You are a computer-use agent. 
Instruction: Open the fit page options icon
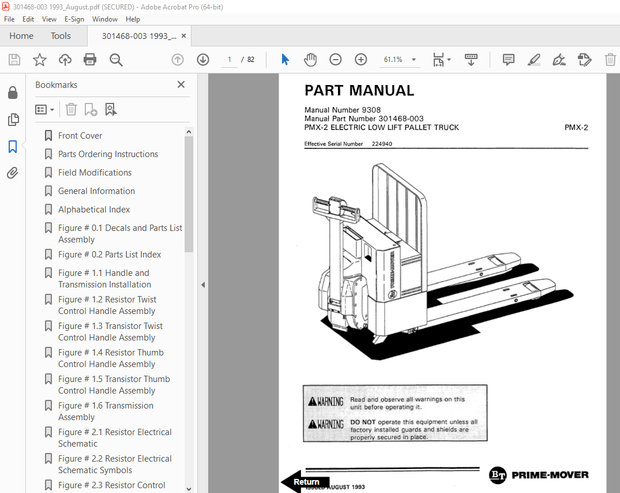point(441,60)
